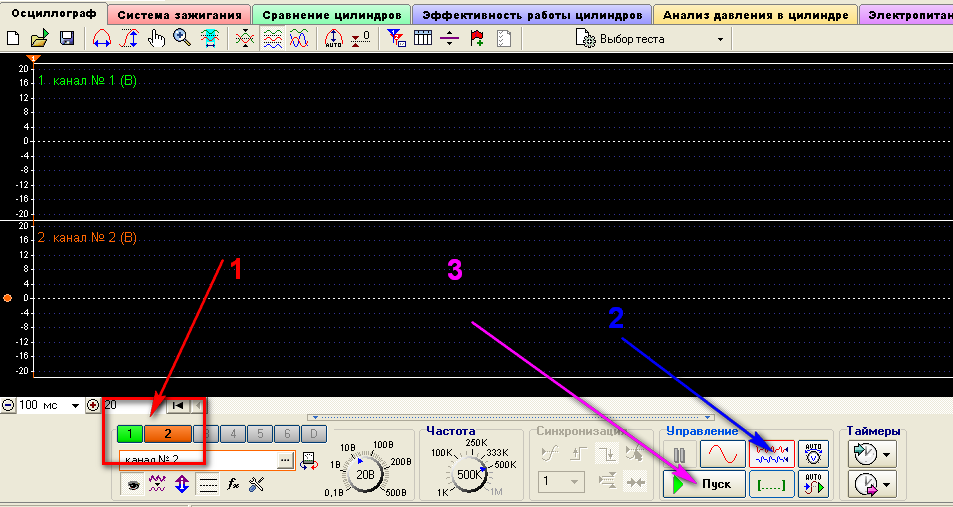Click the zero level reset icon
Viewport: 953px width, 507px height.
(x=360, y=40)
